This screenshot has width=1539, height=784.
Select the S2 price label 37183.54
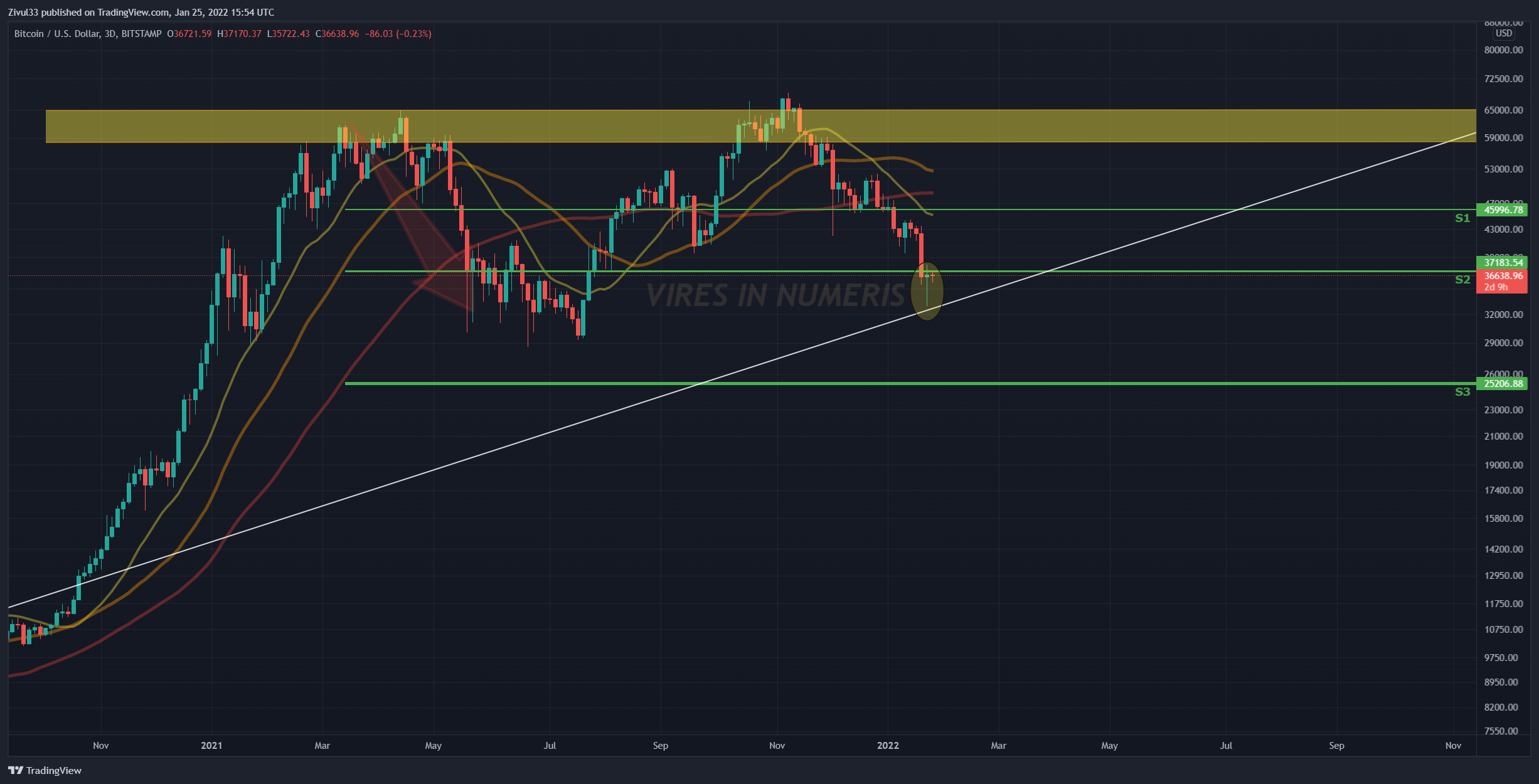point(1502,262)
